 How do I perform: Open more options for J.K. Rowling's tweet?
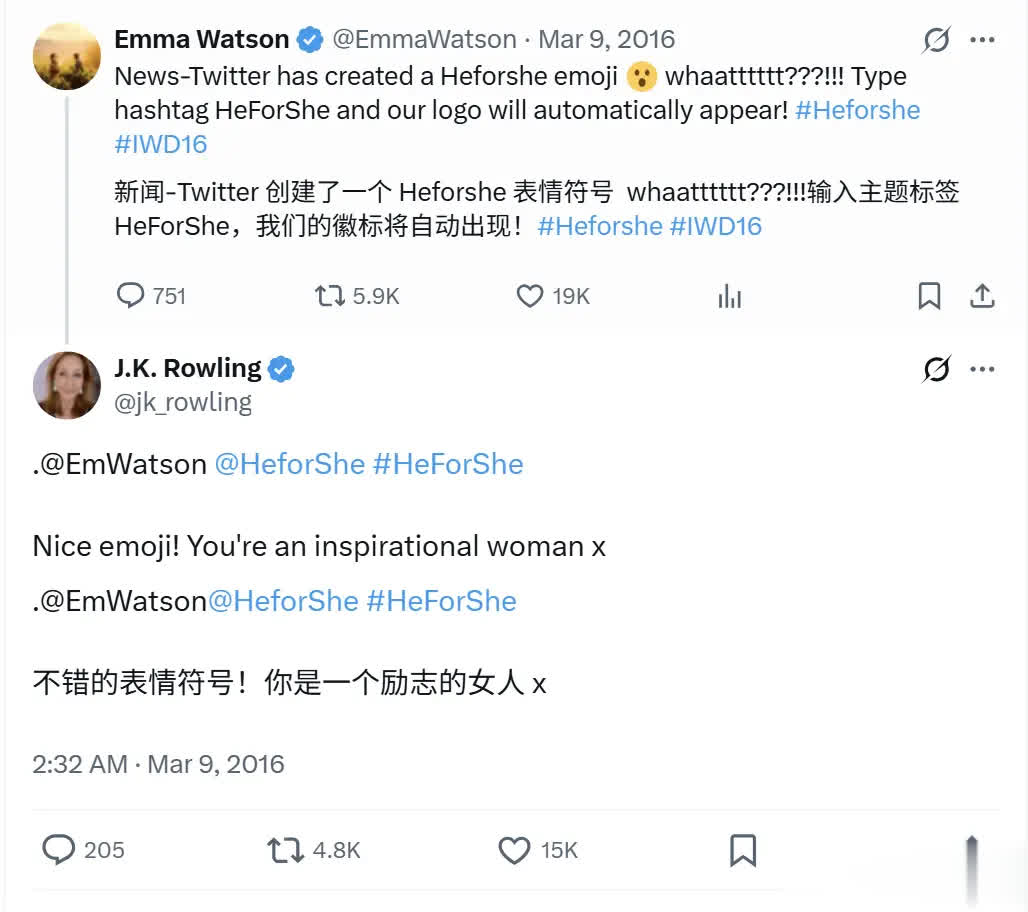(983, 370)
